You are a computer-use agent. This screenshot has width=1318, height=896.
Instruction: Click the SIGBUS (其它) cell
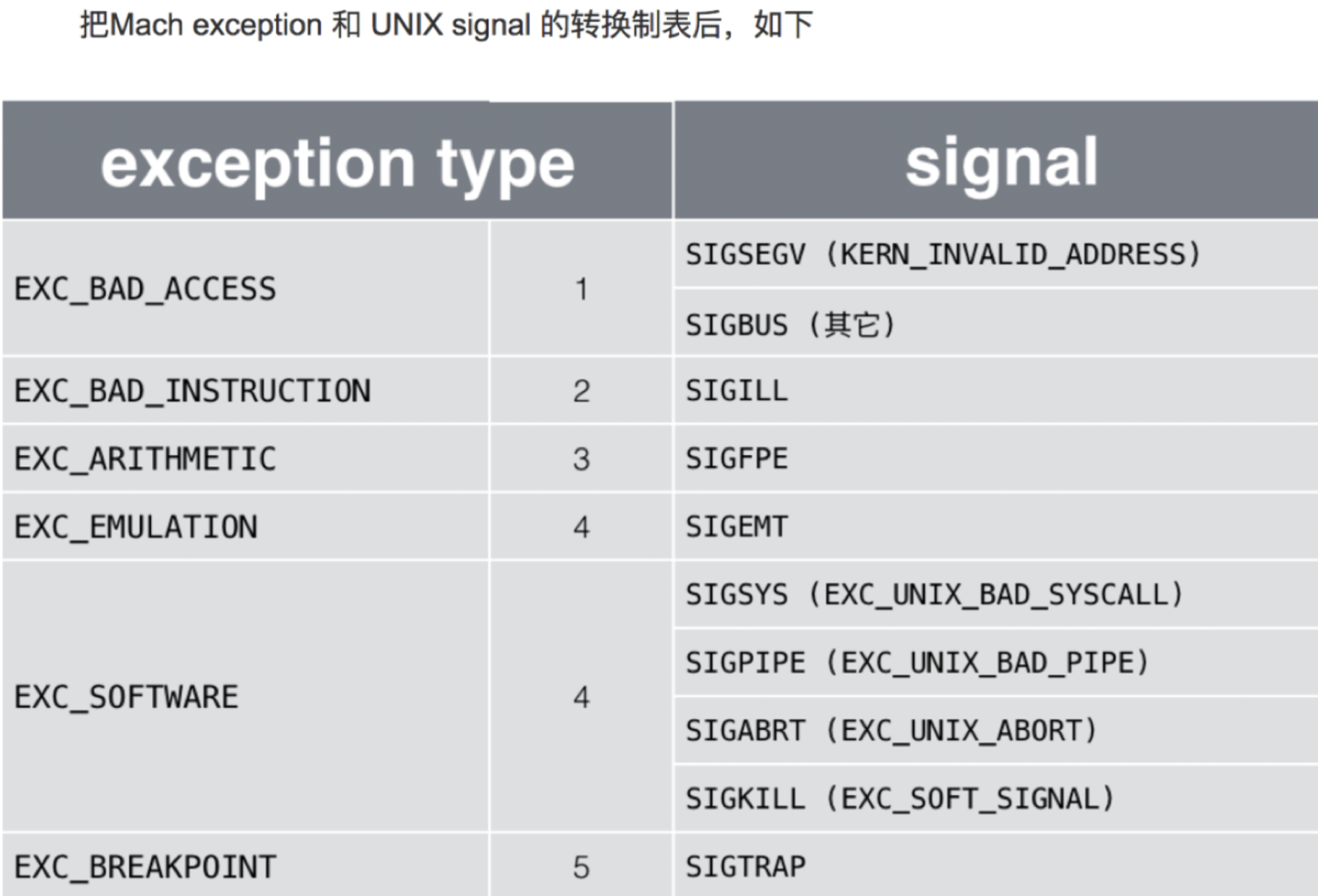[x=996, y=323]
